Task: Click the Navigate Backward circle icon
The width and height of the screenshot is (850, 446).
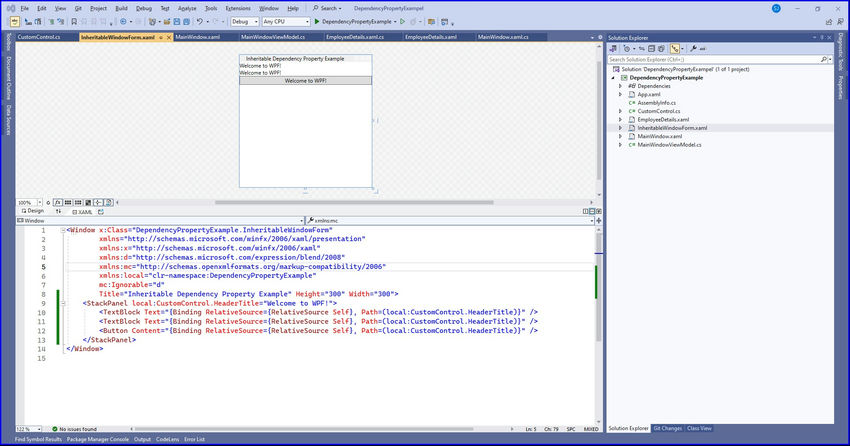Action: 123,22
